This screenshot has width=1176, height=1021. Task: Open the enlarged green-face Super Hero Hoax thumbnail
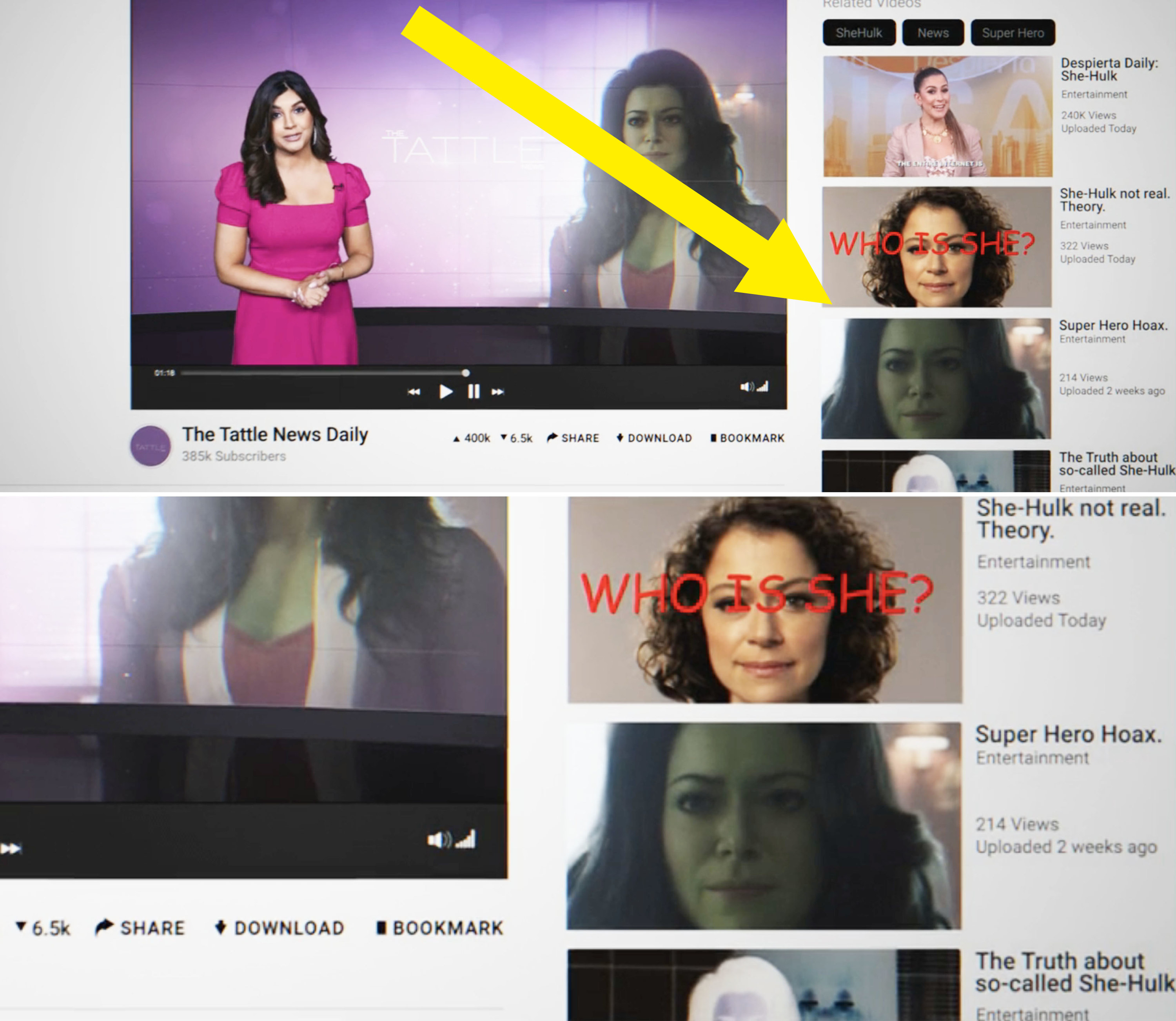click(764, 826)
